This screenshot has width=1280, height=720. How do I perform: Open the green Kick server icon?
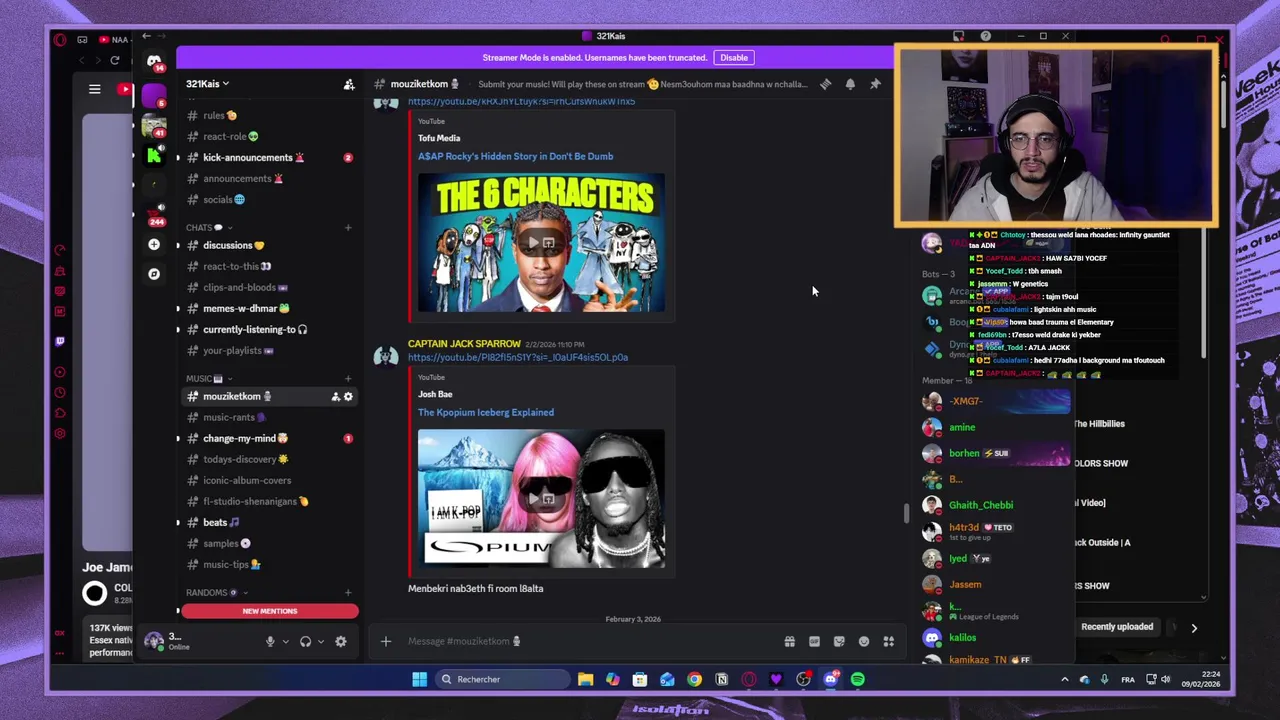point(154,155)
